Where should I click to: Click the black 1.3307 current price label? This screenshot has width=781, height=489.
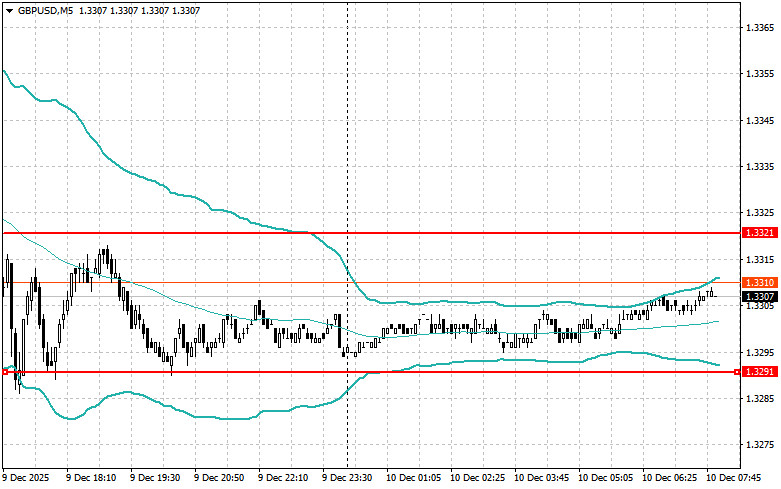pos(760,297)
